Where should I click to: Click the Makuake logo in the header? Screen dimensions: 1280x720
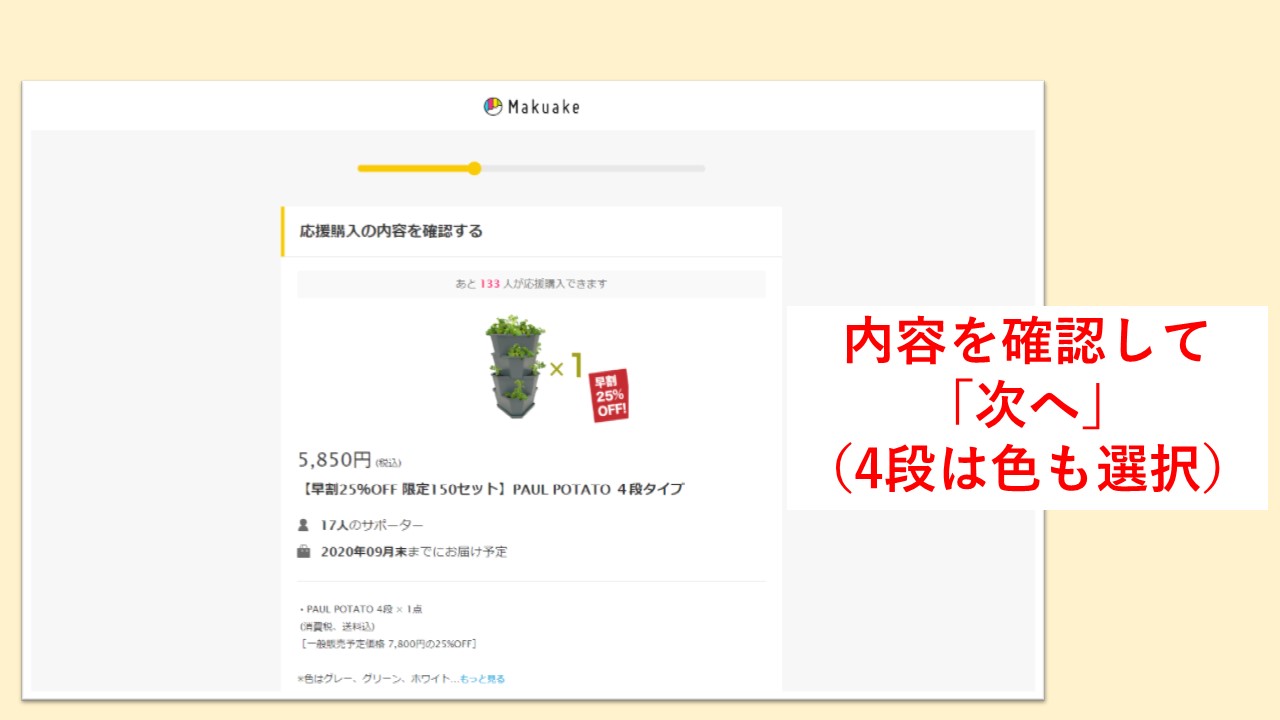pyautogui.click(x=531, y=106)
